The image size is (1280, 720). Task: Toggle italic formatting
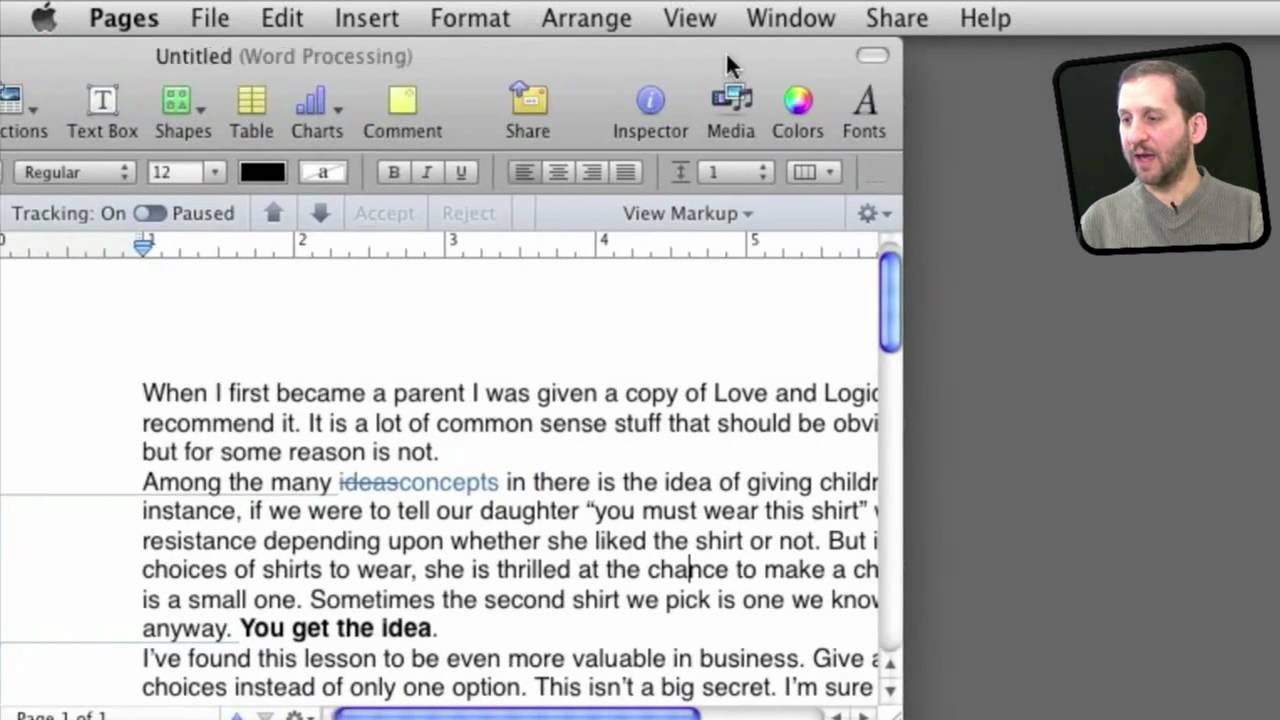(427, 172)
